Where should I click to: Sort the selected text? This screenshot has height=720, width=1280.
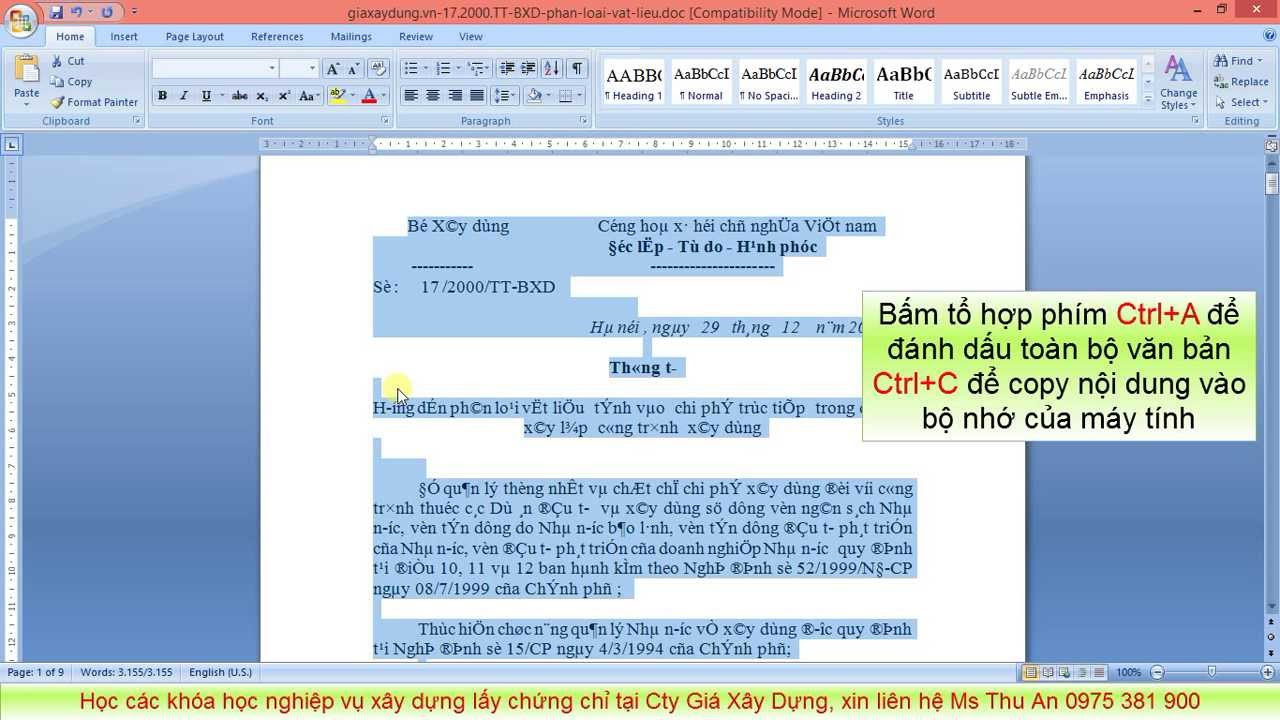coord(553,68)
